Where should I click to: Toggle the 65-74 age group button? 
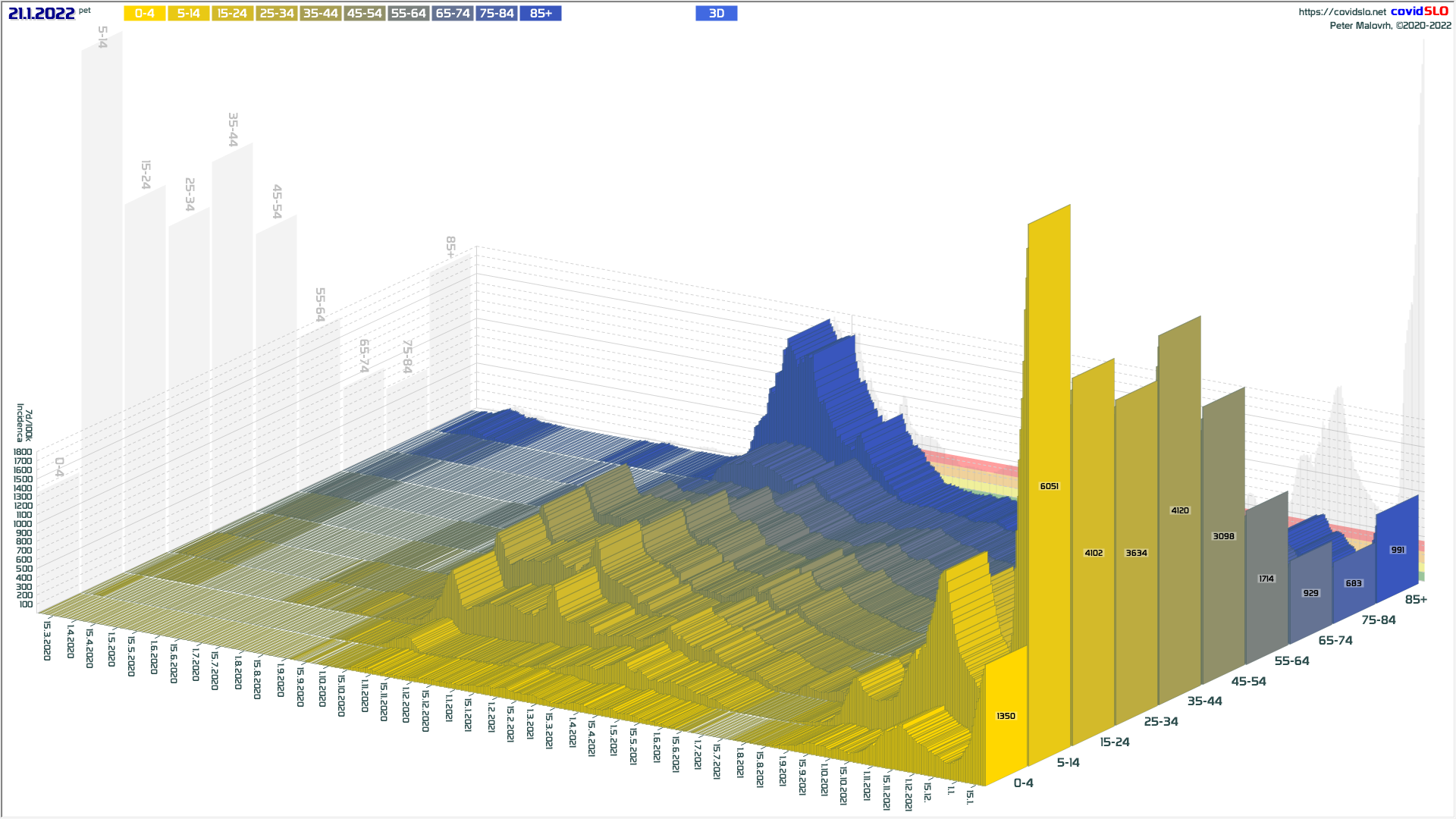(x=453, y=14)
